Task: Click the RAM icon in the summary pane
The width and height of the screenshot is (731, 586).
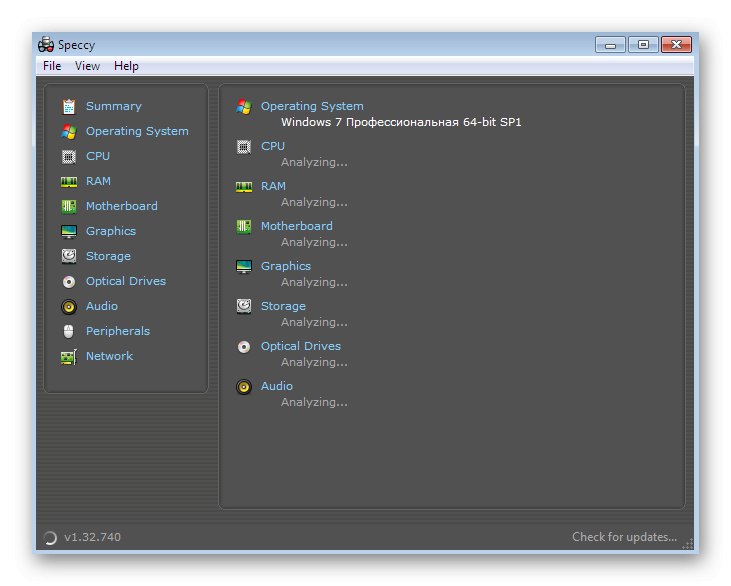Action: coord(244,187)
